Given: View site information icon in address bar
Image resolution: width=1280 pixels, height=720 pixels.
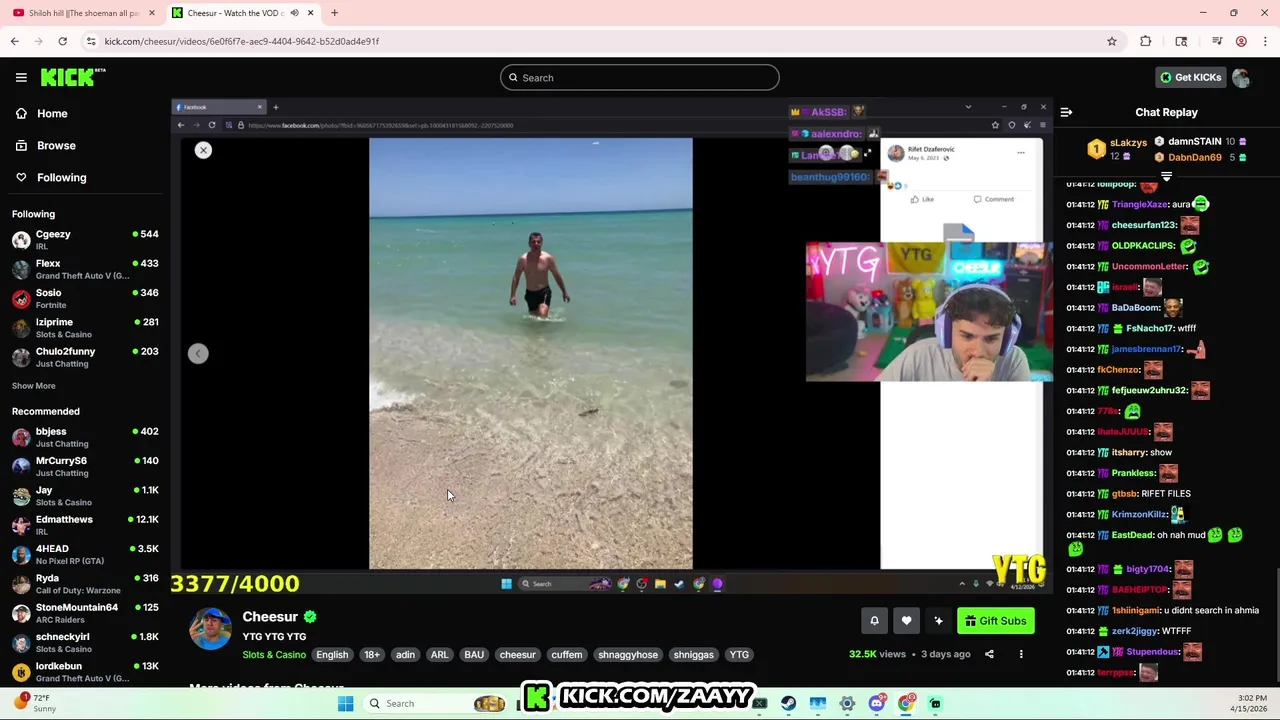Looking at the screenshot, I should point(91,41).
